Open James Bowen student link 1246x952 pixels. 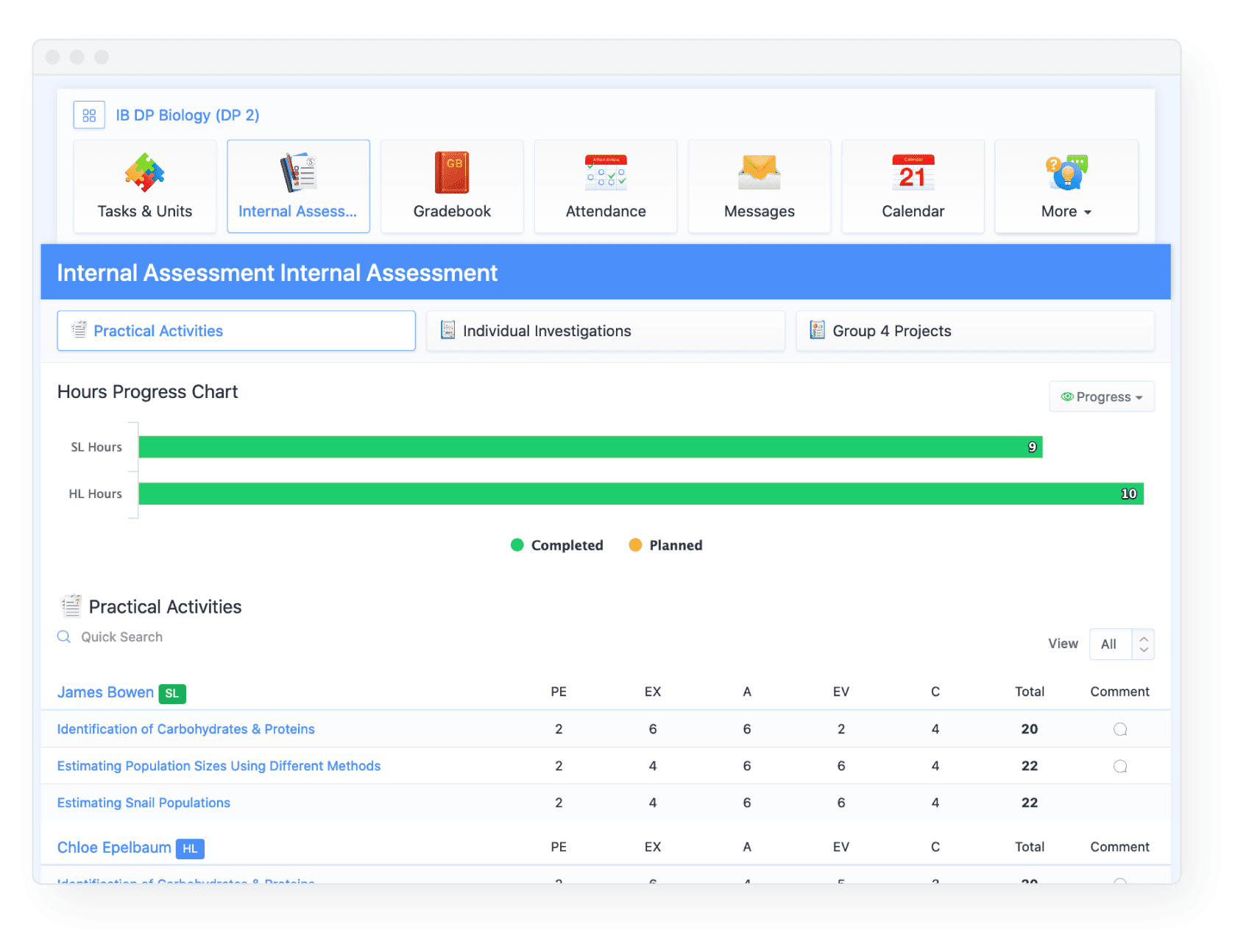coord(105,692)
